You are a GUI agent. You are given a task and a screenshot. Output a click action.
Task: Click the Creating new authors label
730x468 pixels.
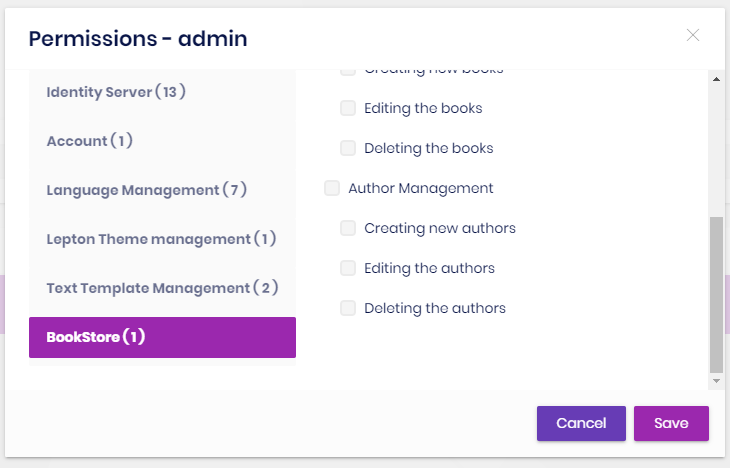coord(440,228)
